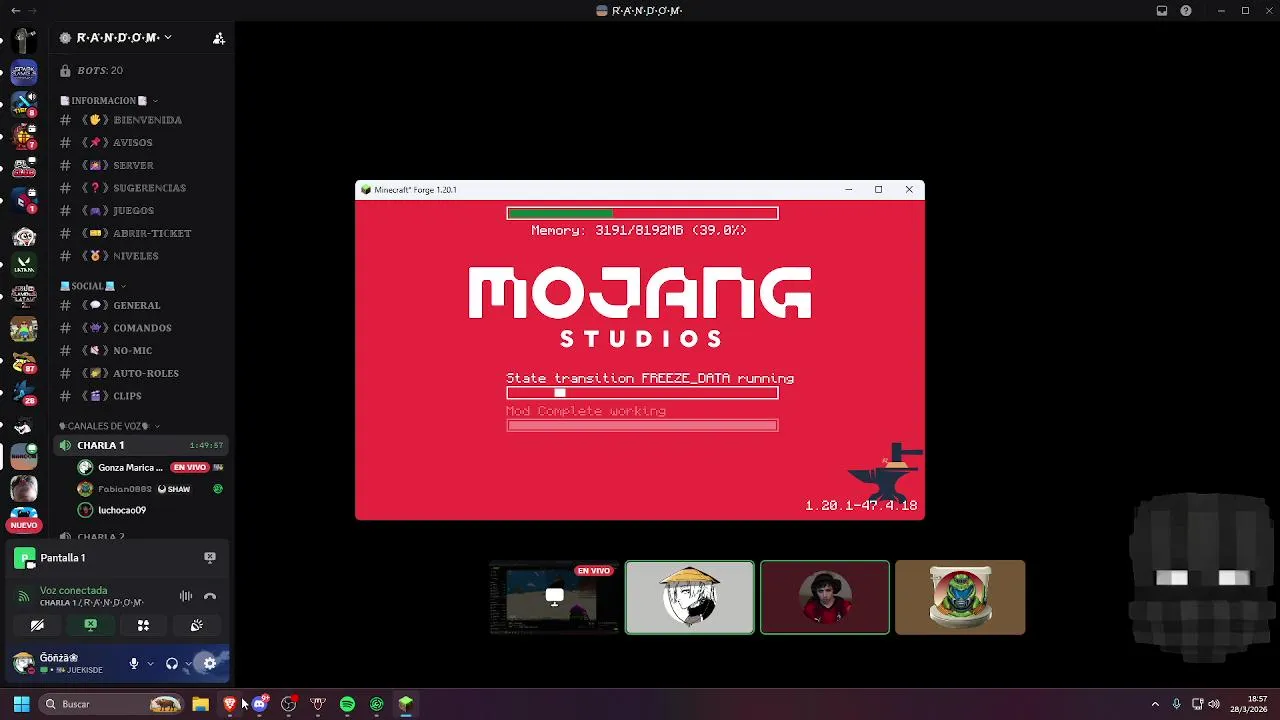Stop streaming via Pantalla 1 screen icon

point(210,557)
